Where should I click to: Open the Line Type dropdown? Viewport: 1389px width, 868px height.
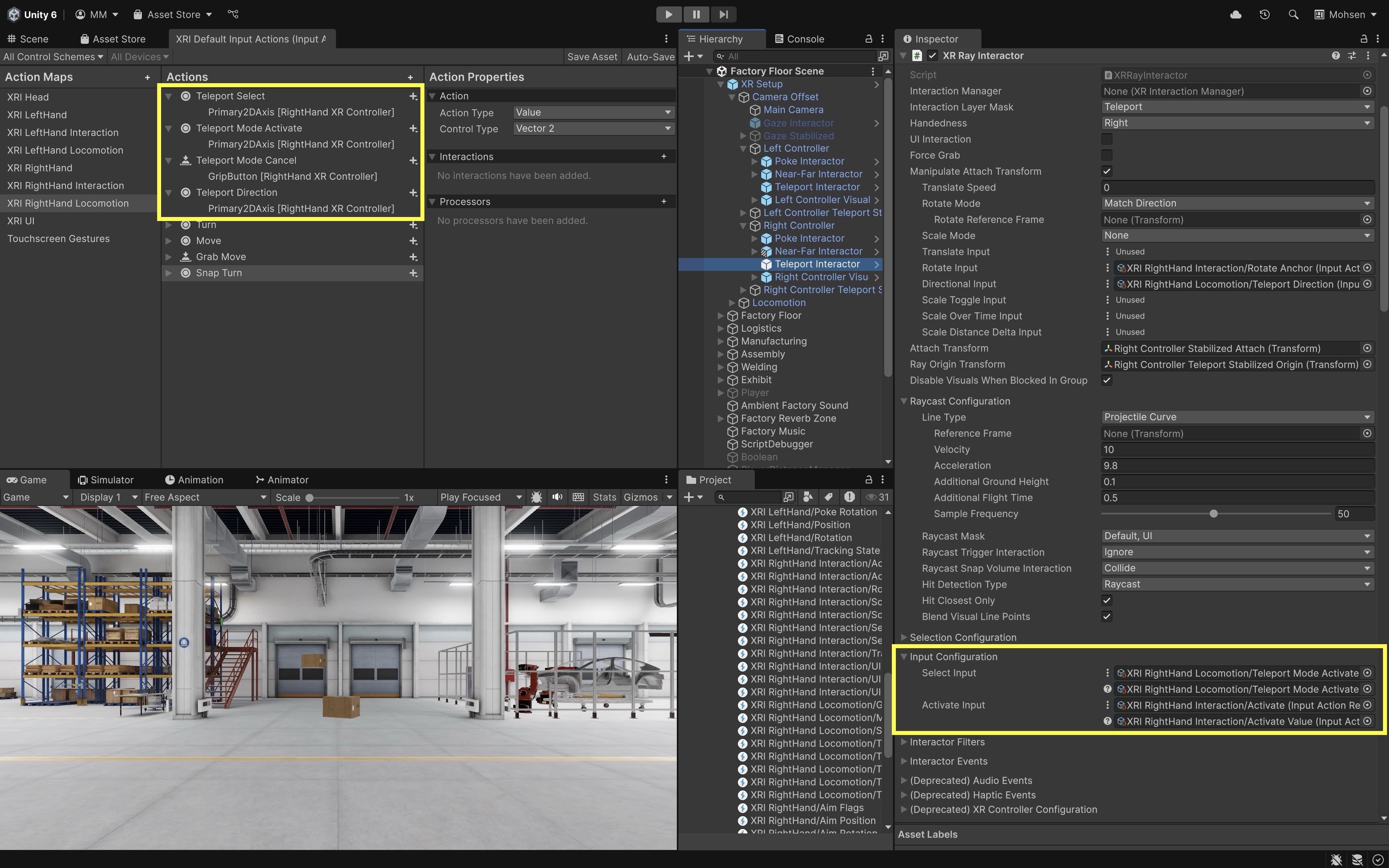[1236, 417]
